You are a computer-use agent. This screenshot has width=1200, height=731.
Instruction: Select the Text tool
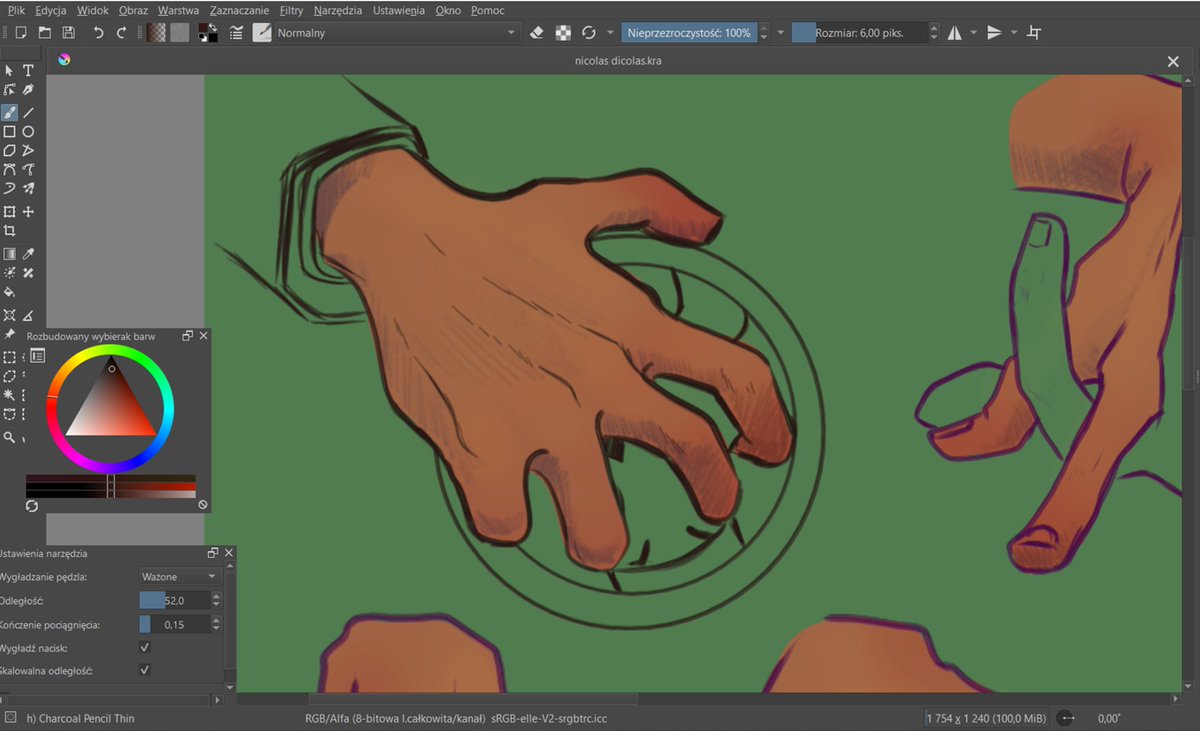(x=28, y=71)
